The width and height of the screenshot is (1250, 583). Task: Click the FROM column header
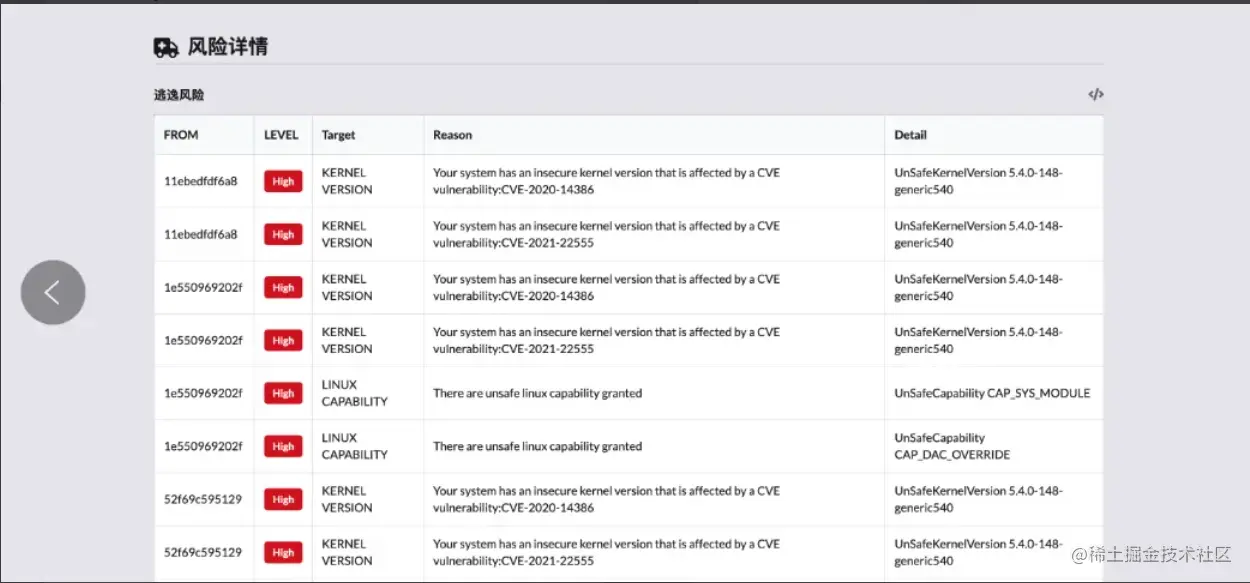(x=181, y=135)
